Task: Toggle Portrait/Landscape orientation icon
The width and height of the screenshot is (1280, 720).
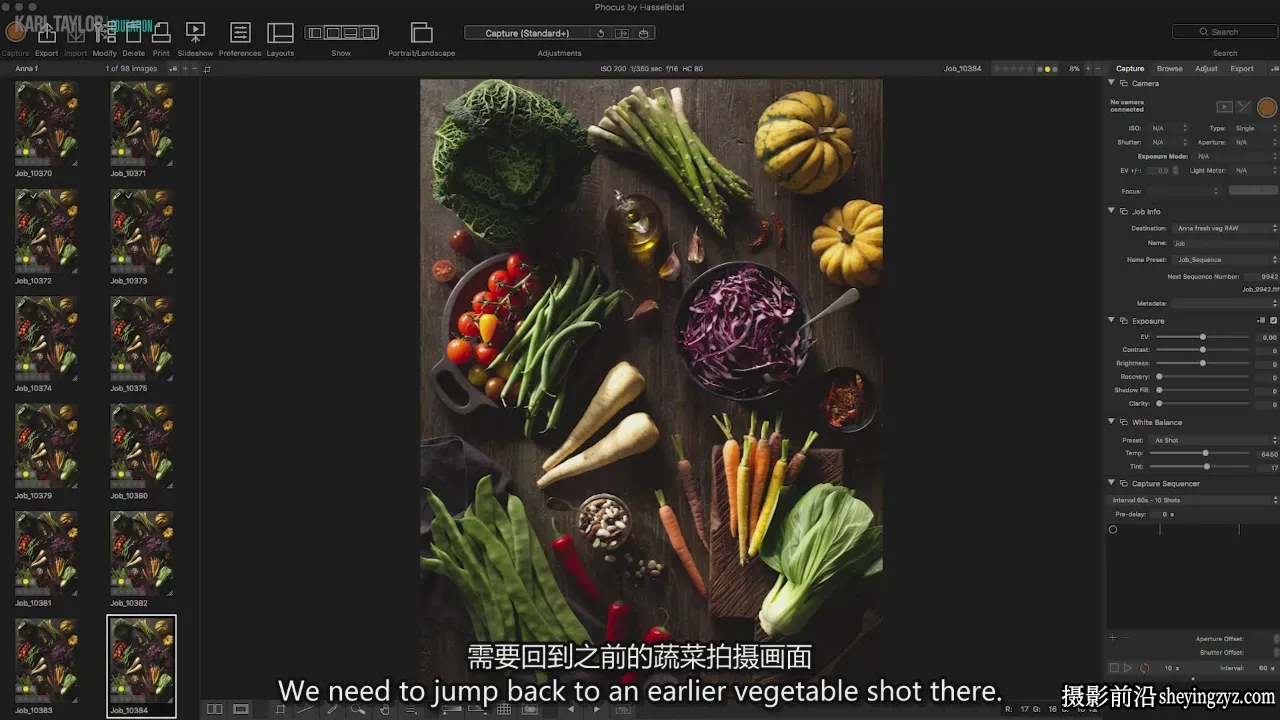Action: pyautogui.click(x=422, y=34)
